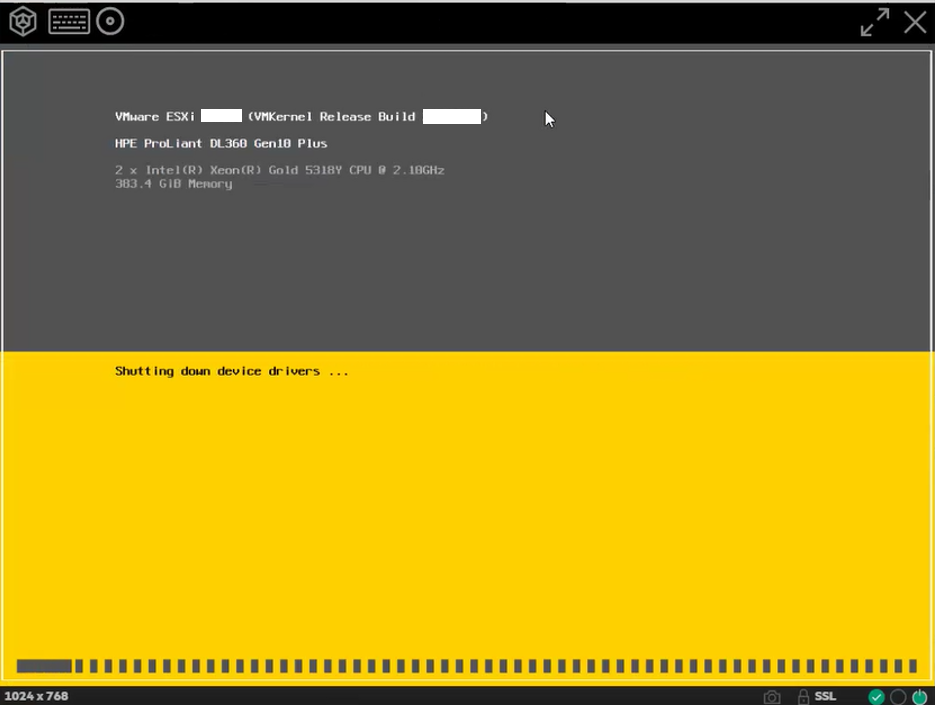
Task: Click the green checkmark health status icon
Action: [x=876, y=697]
